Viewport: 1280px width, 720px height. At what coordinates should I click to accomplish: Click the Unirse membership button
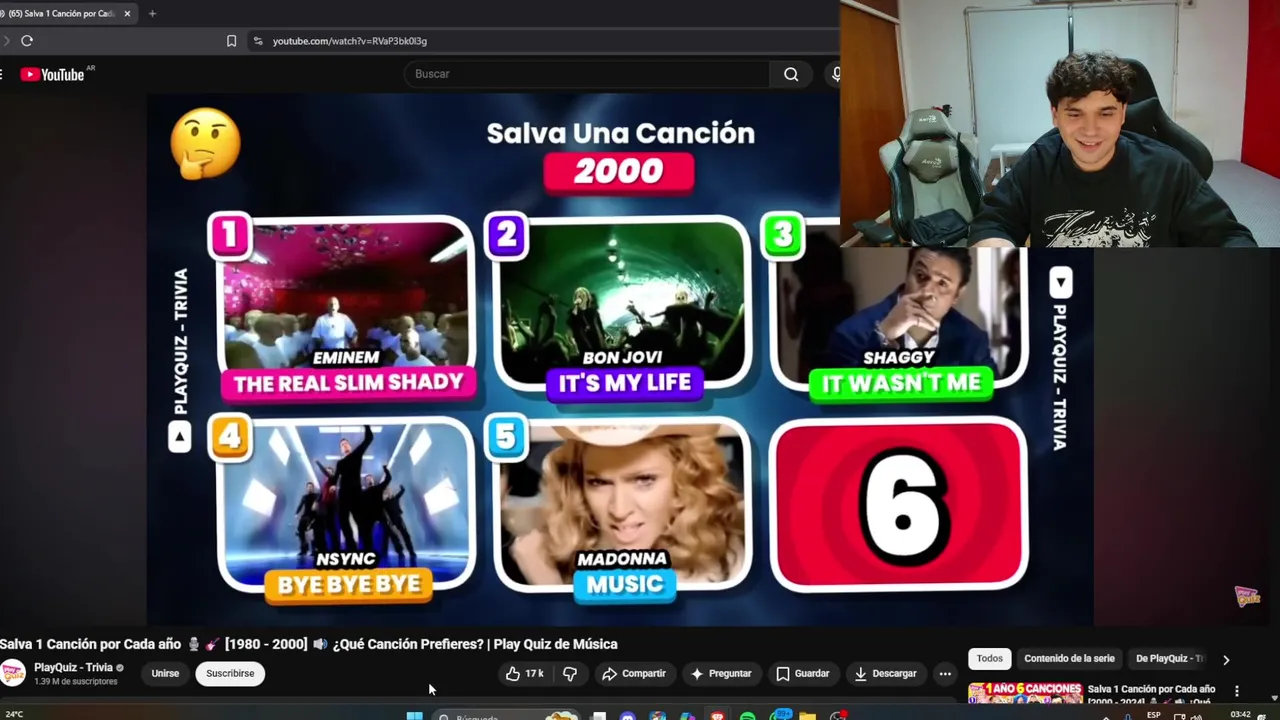165,674
